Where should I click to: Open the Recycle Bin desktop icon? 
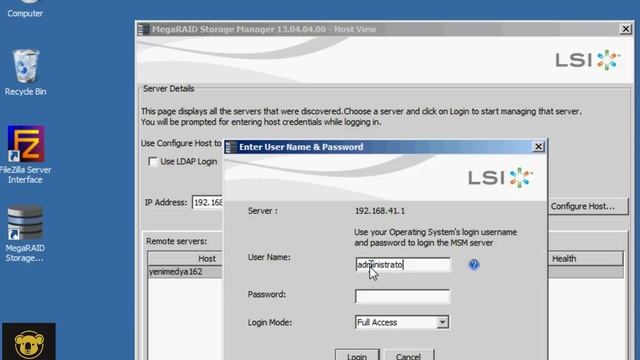click(x=25, y=72)
